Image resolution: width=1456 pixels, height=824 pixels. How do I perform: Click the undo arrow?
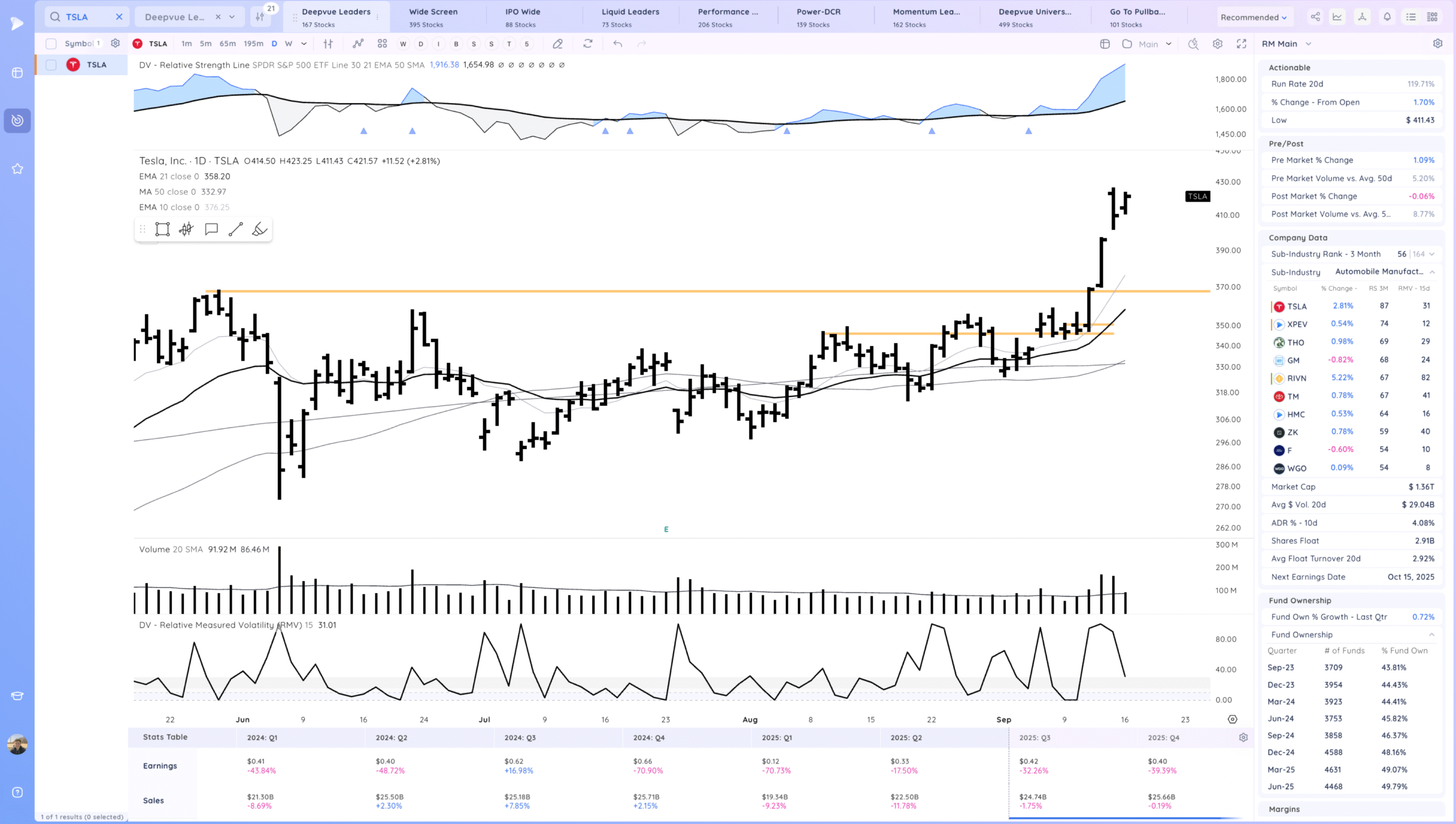(x=618, y=44)
